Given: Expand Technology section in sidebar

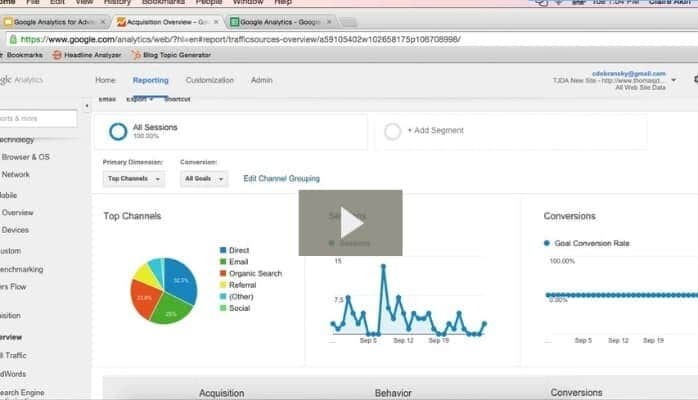Looking at the screenshot, I should [17, 140].
